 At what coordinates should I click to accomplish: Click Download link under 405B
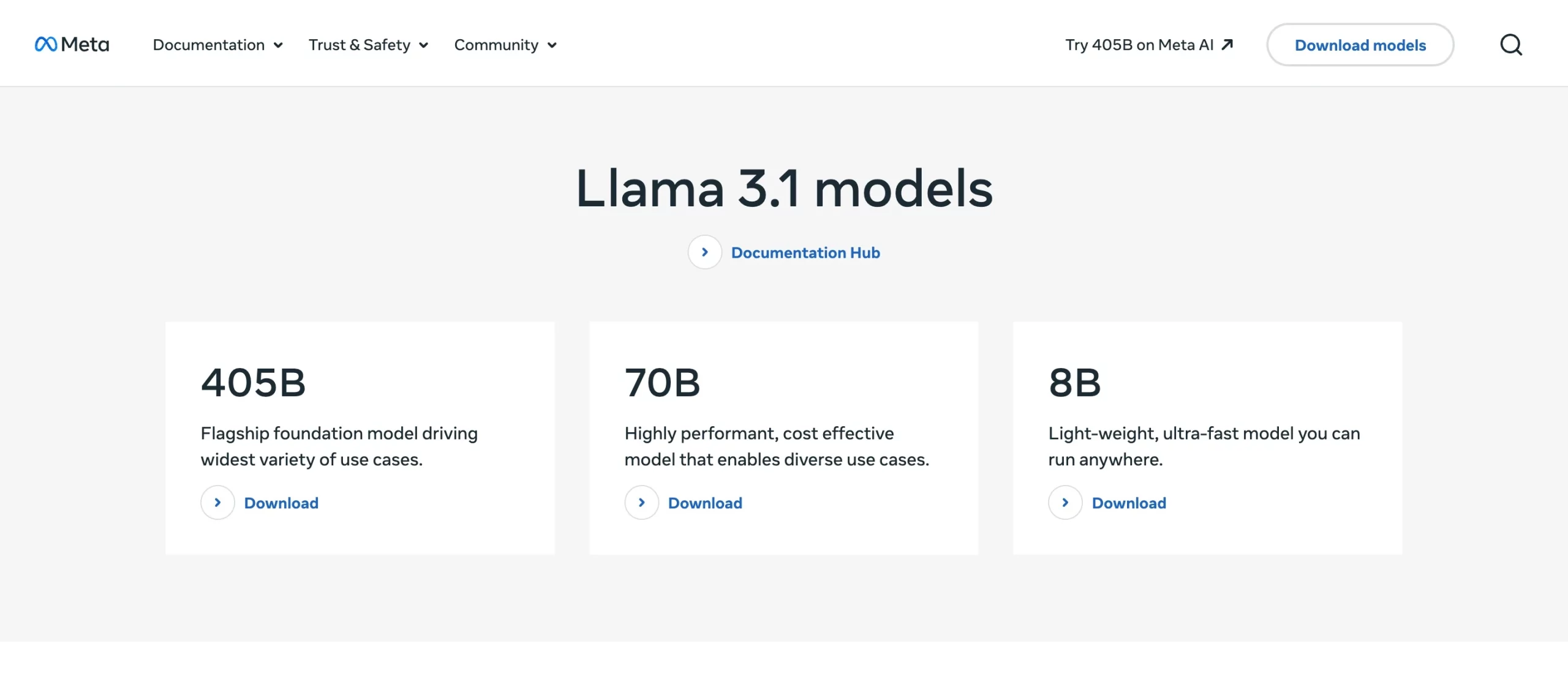(x=281, y=503)
